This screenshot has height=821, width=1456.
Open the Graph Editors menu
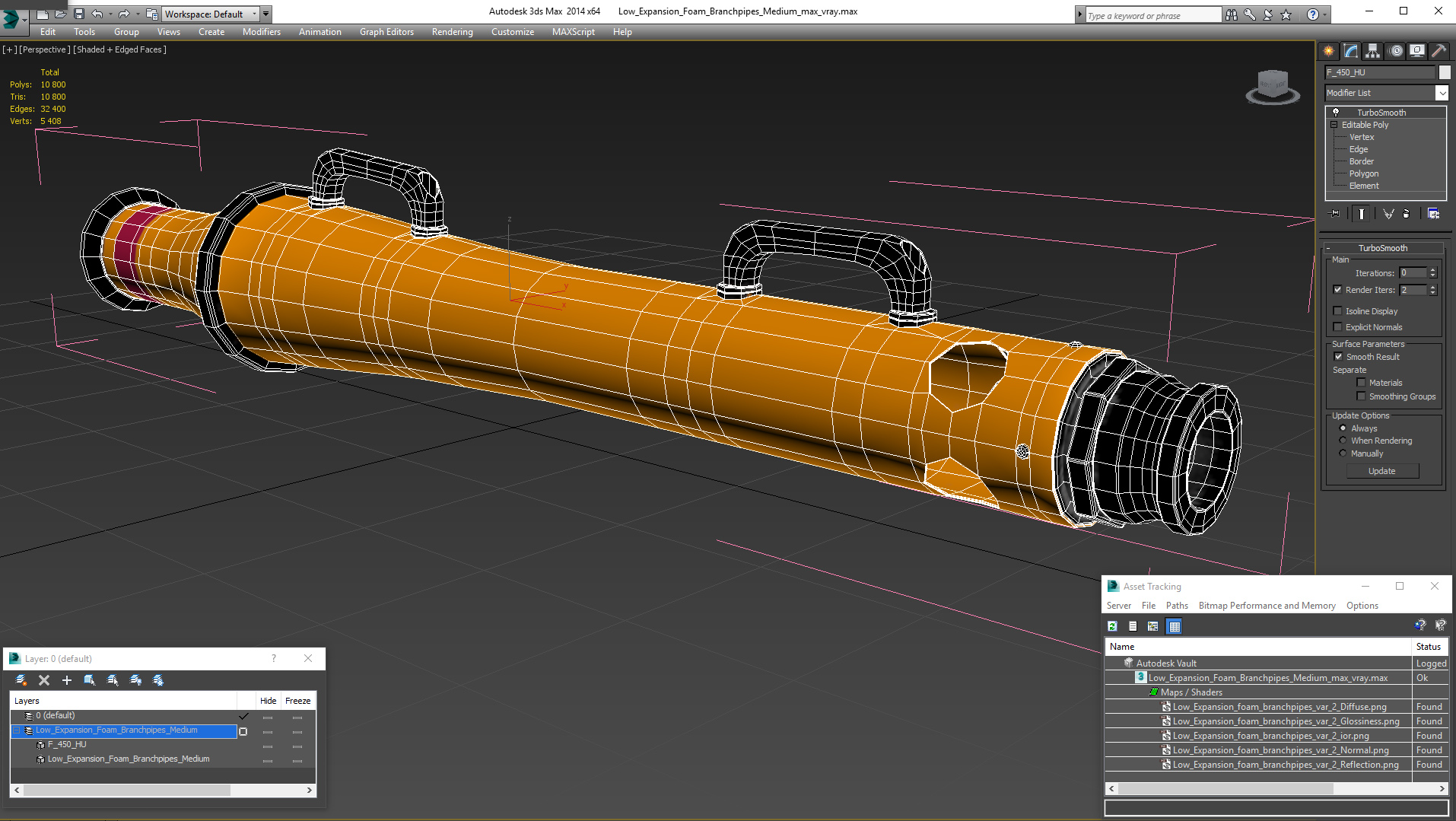point(386,32)
